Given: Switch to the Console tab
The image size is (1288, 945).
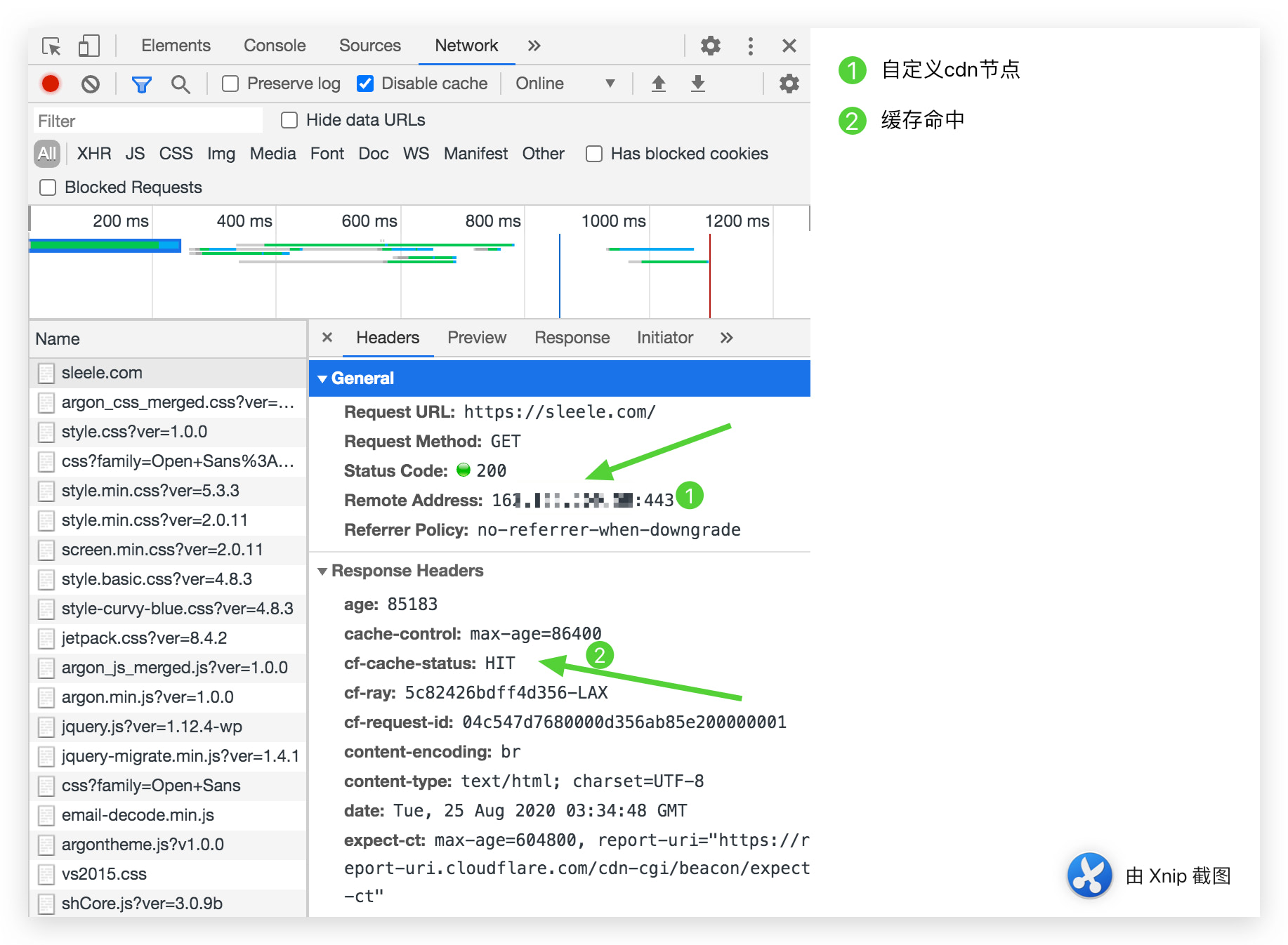Looking at the screenshot, I should click(274, 46).
